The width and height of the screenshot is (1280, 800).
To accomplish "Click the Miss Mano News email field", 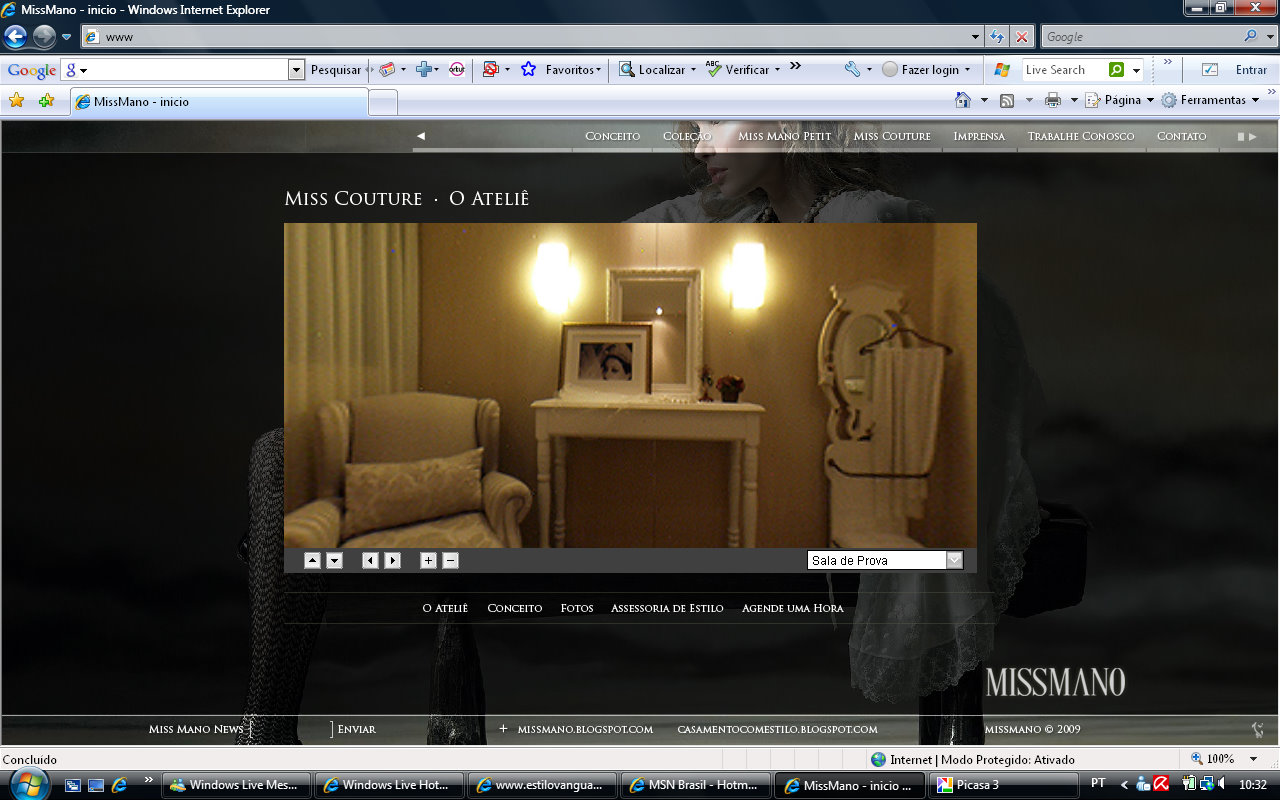I will (290, 729).
